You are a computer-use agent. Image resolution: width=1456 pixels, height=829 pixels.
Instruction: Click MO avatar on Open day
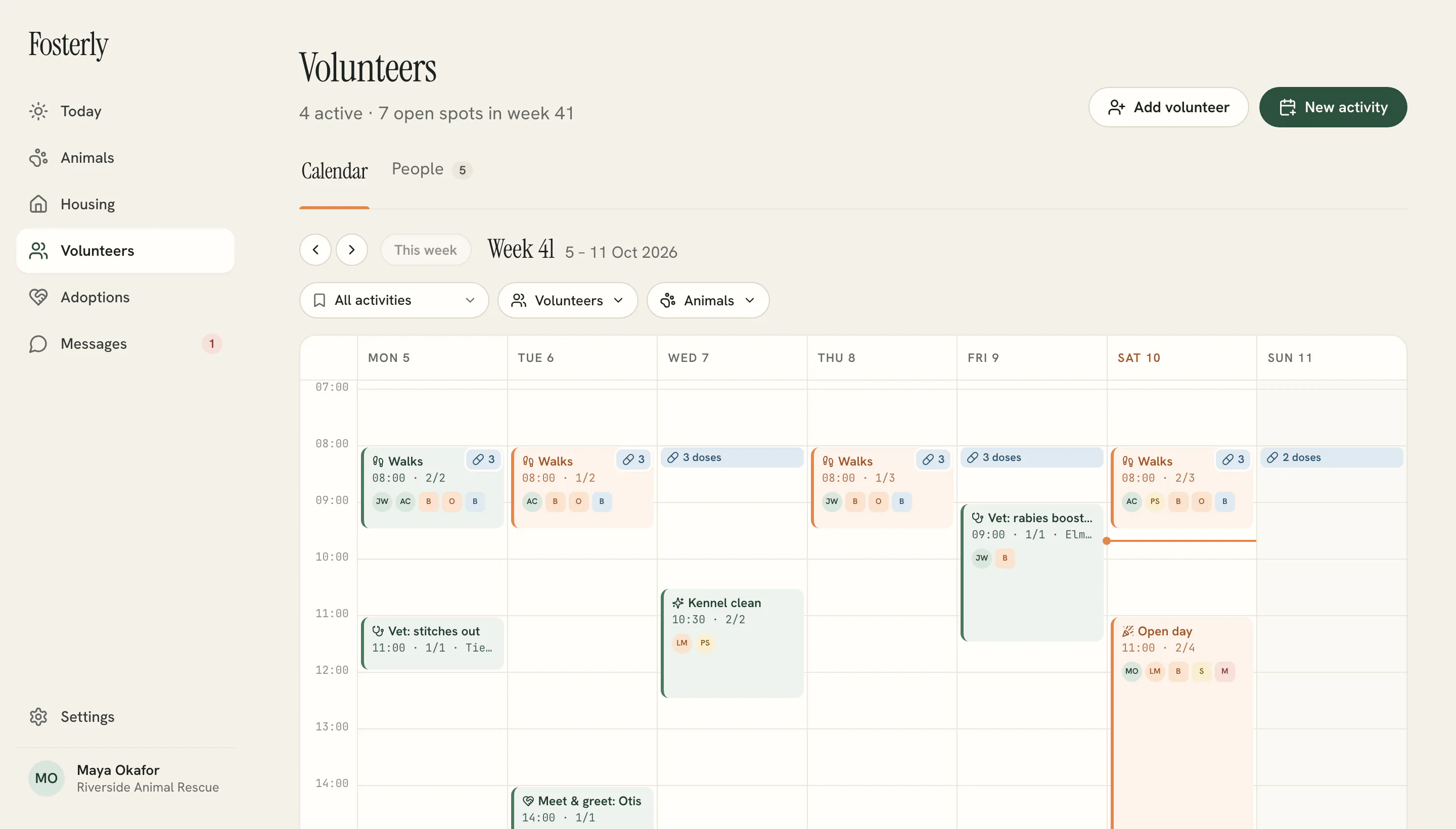(x=1131, y=671)
